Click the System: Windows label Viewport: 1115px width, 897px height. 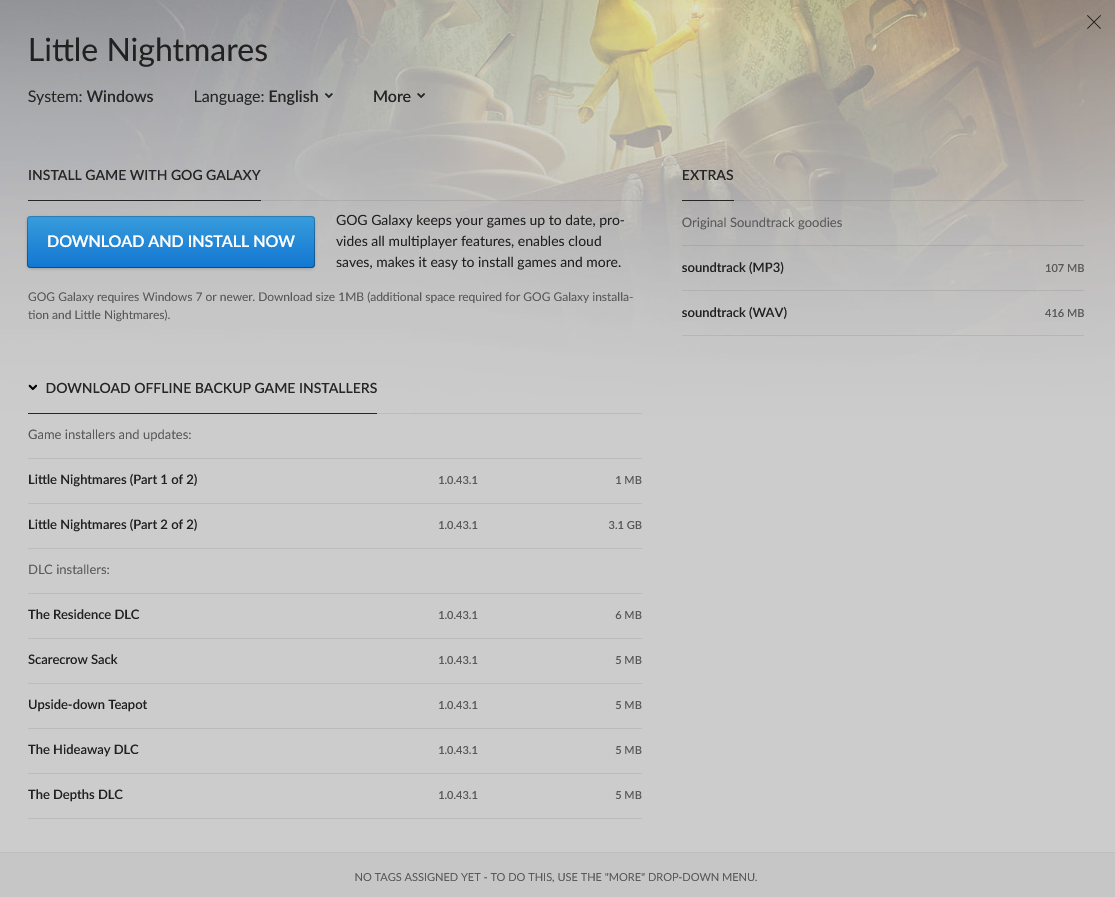[90, 96]
